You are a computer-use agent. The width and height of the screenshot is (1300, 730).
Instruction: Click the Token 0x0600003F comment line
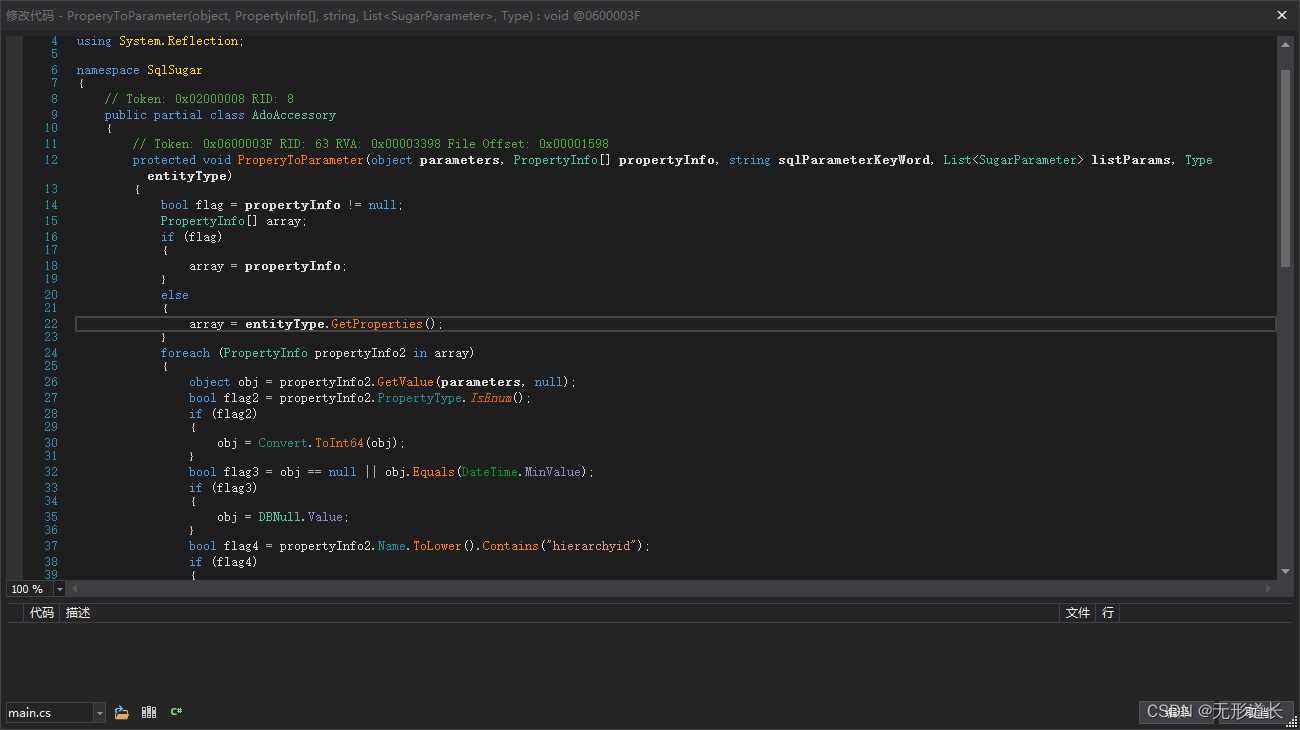pyautogui.click(x=371, y=144)
